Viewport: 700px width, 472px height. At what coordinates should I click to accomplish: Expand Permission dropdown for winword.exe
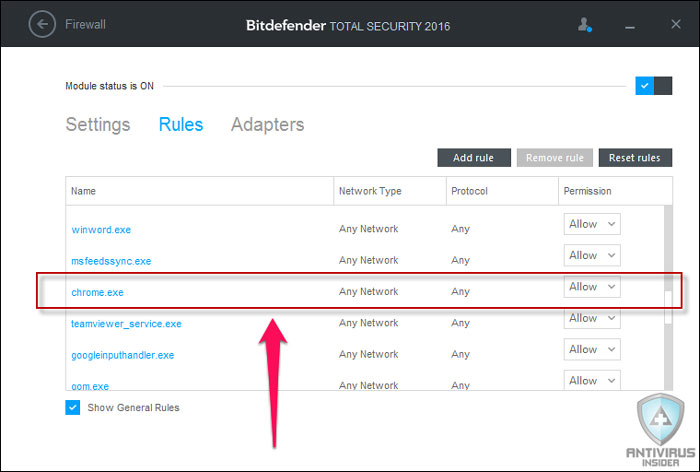coord(592,224)
